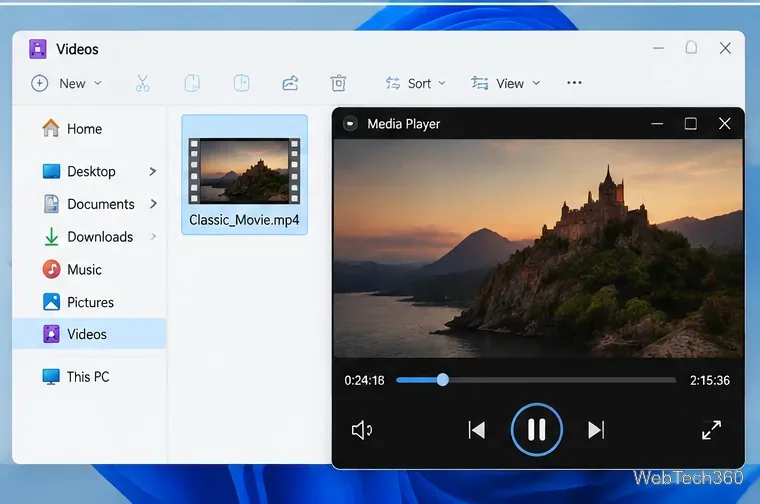Open the See more ellipsis menu
Image resolution: width=760 pixels, height=504 pixels.
click(574, 83)
